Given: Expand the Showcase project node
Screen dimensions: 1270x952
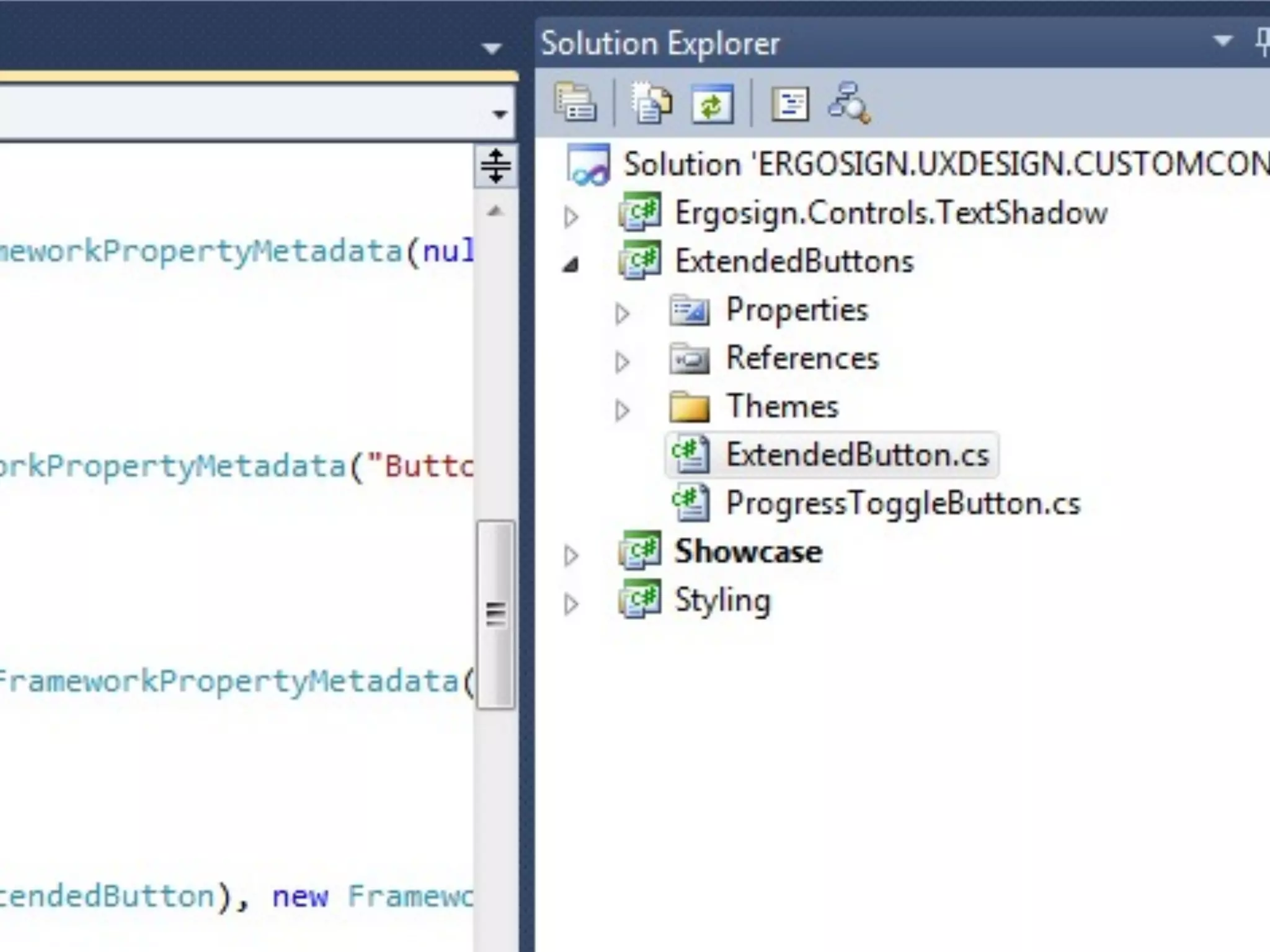Looking at the screenshot, I should (x=571, y=555).
